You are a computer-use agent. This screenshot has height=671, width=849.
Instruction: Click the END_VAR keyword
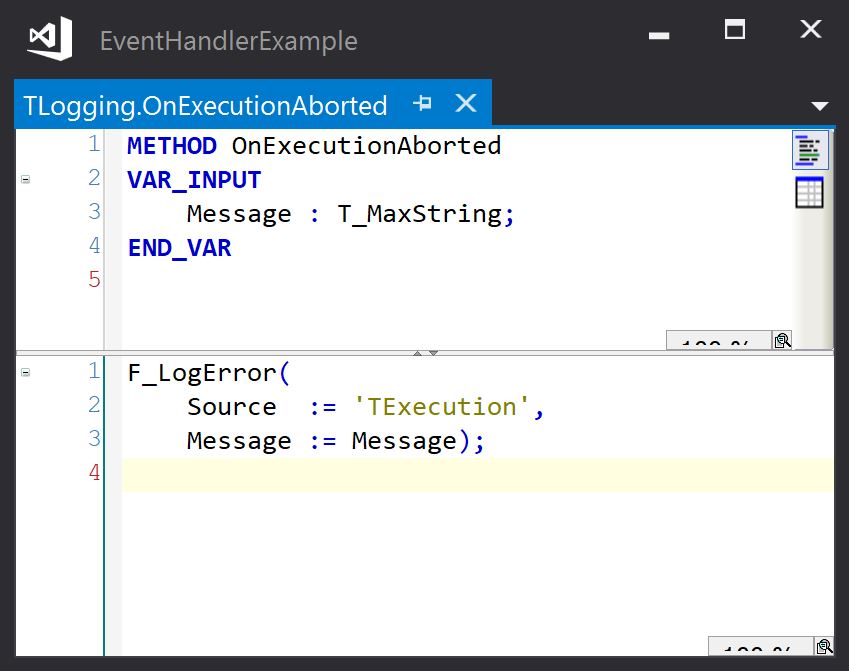click(180, 248)
